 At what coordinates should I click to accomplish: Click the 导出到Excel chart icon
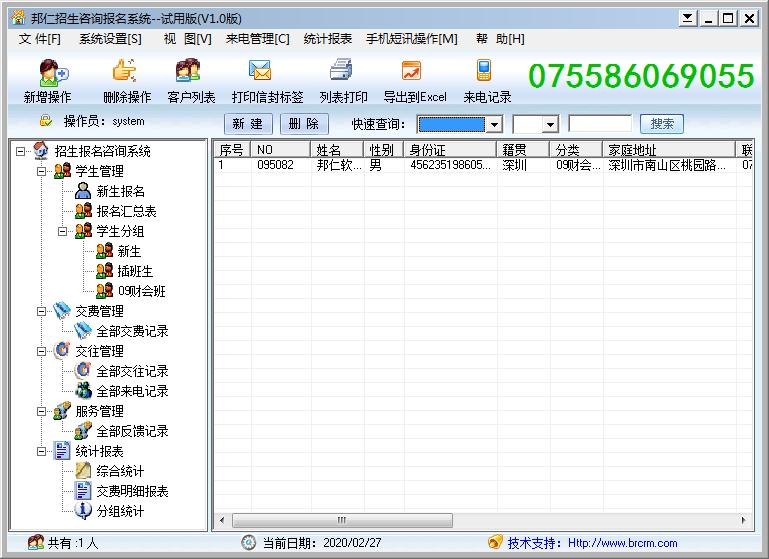tap(411, 71)
